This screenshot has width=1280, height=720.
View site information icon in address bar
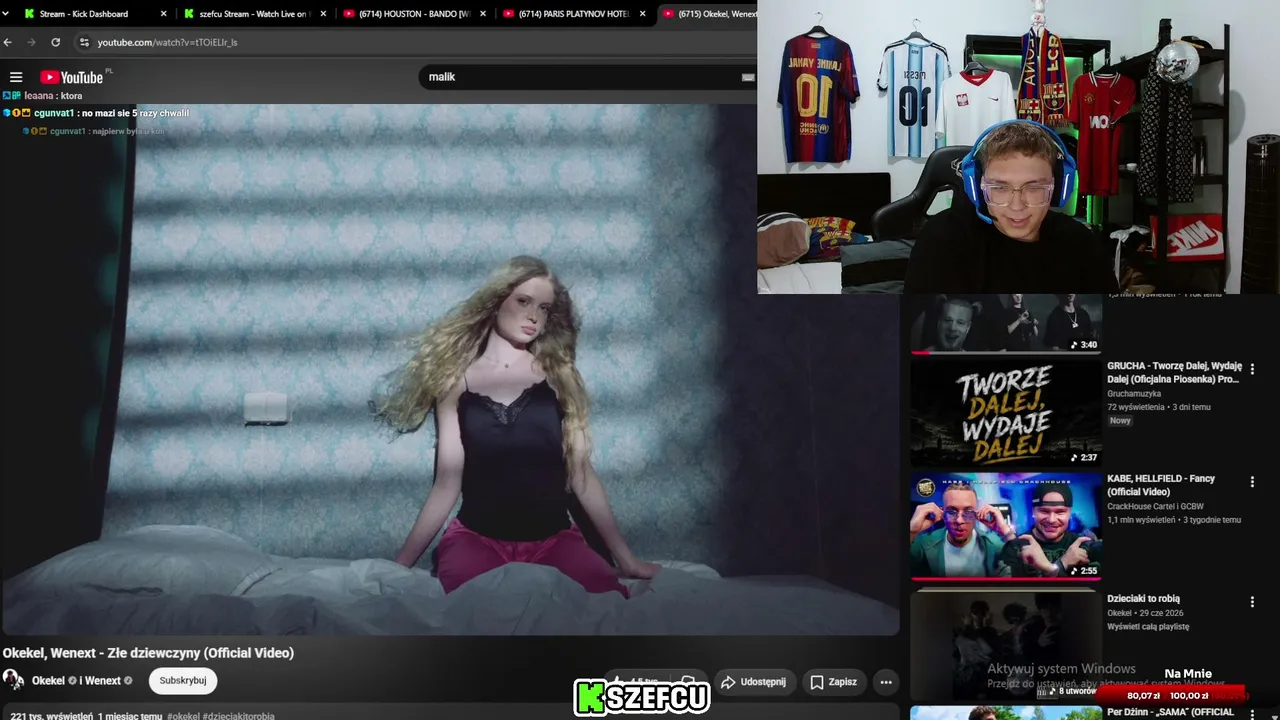(x=84, y=42)
